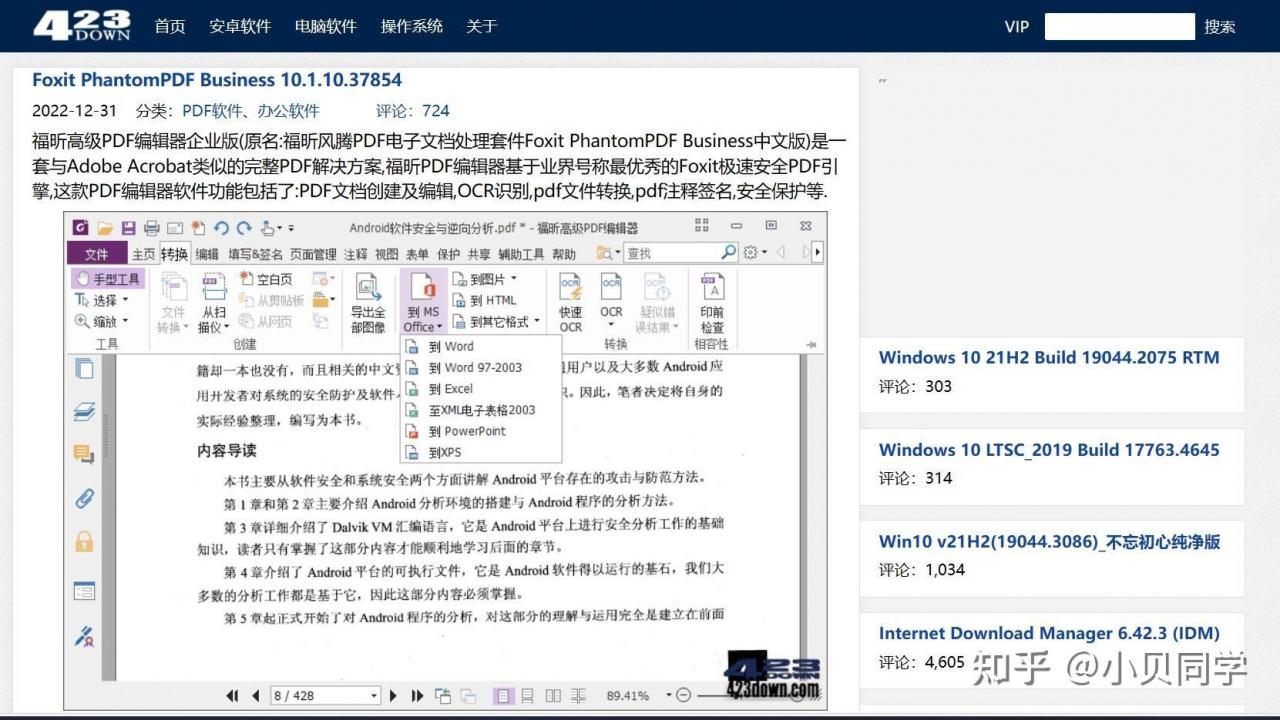Switch to the 页面管理 ribbon tab
The image size is (1280, 720).
coord(313,254)
